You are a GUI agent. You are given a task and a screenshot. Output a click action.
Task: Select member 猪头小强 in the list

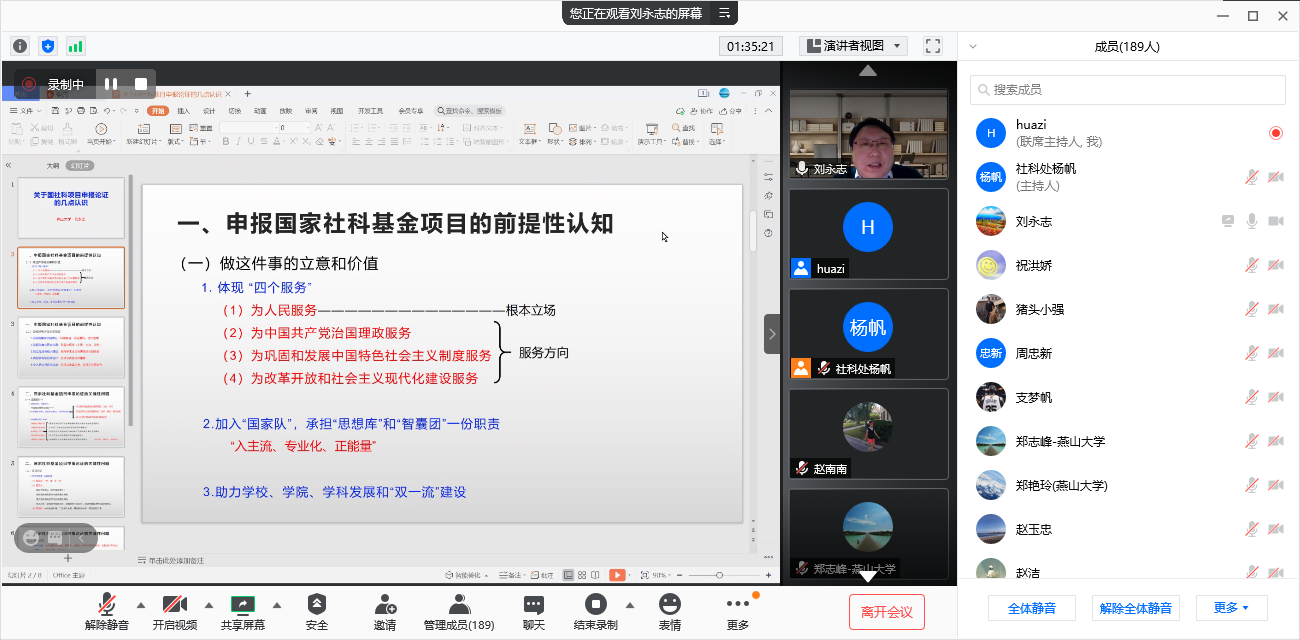[1128, 309]
